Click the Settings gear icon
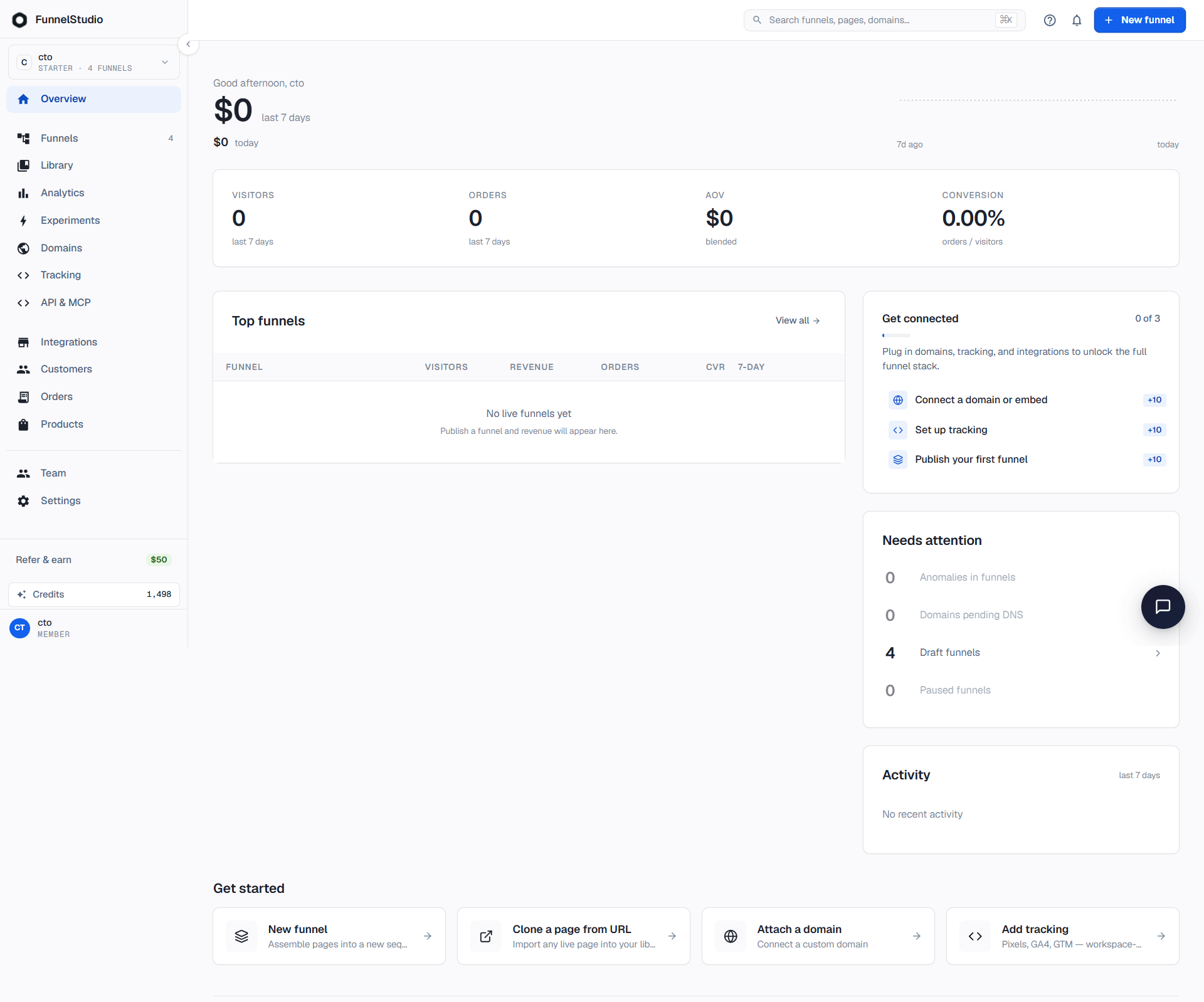1204x1002 pixels. (x=23, y=501)
